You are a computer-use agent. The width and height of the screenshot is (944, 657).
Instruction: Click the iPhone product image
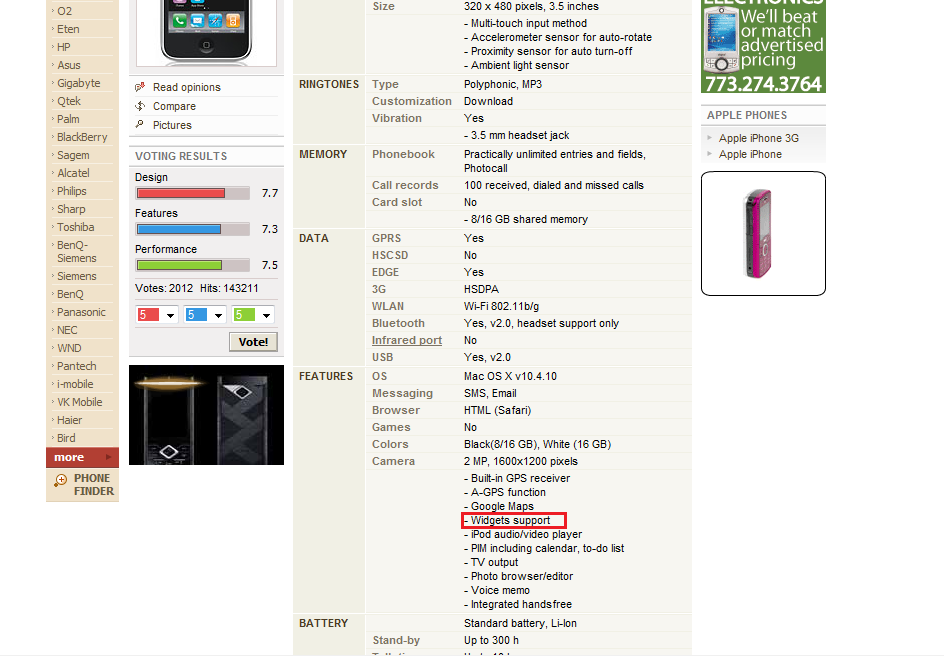pyautogui.click(x=206, y=31)
